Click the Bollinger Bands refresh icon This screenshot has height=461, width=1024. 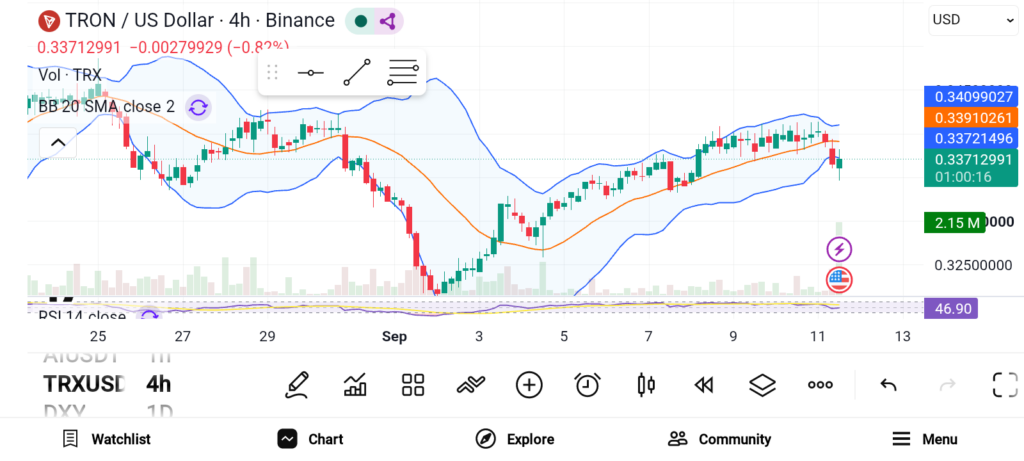[198, 107]
